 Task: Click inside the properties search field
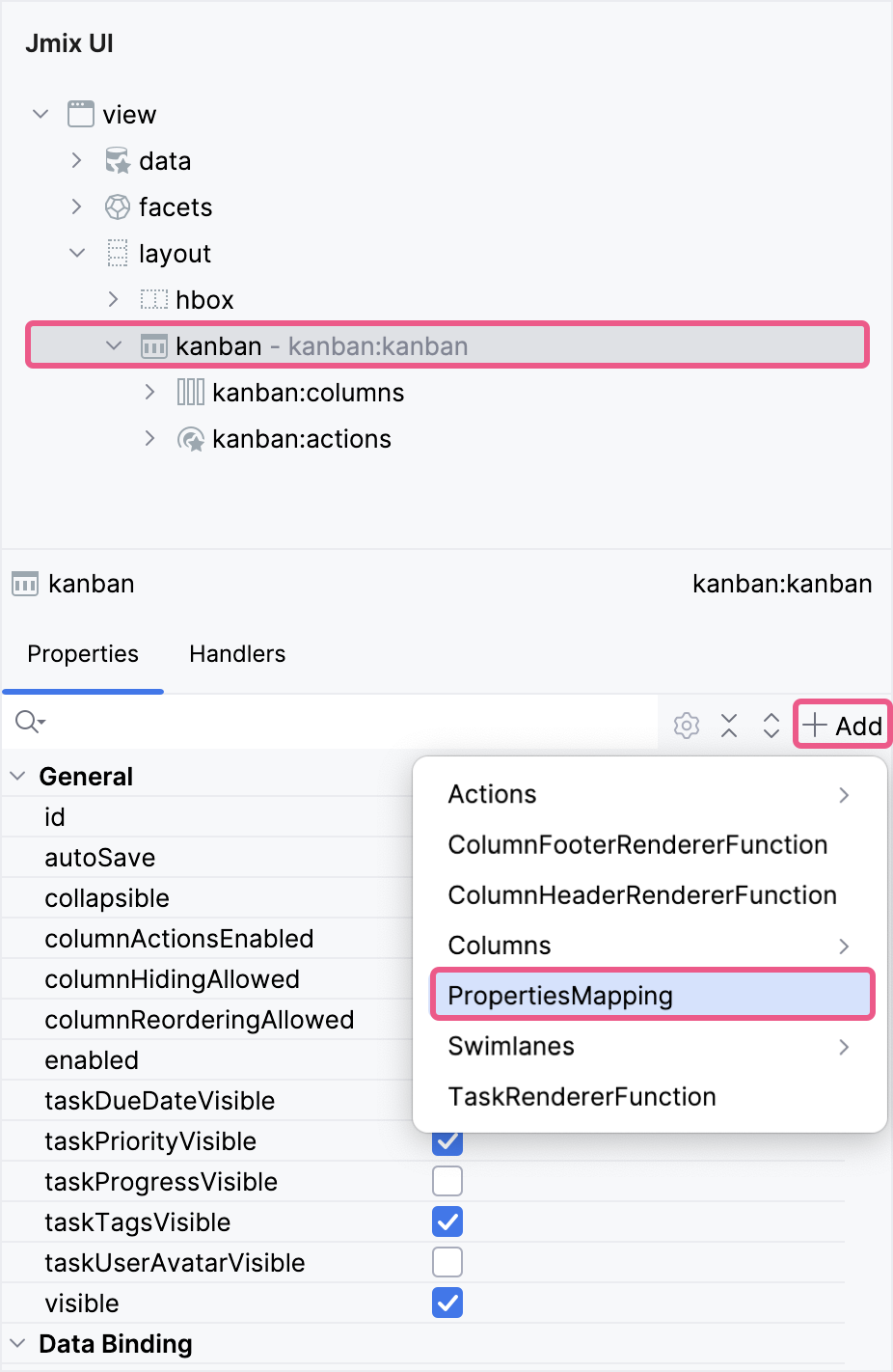tap(193, 722)
